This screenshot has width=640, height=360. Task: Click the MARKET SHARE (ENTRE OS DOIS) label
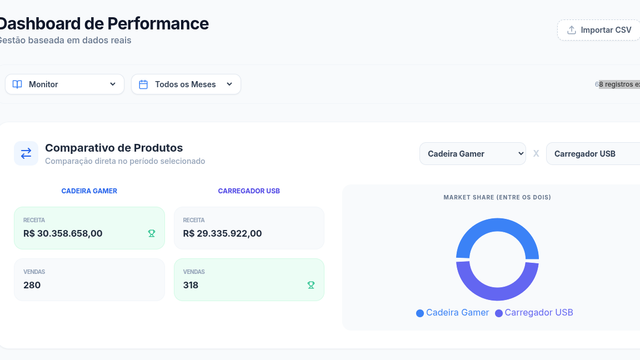coord(497,197)
